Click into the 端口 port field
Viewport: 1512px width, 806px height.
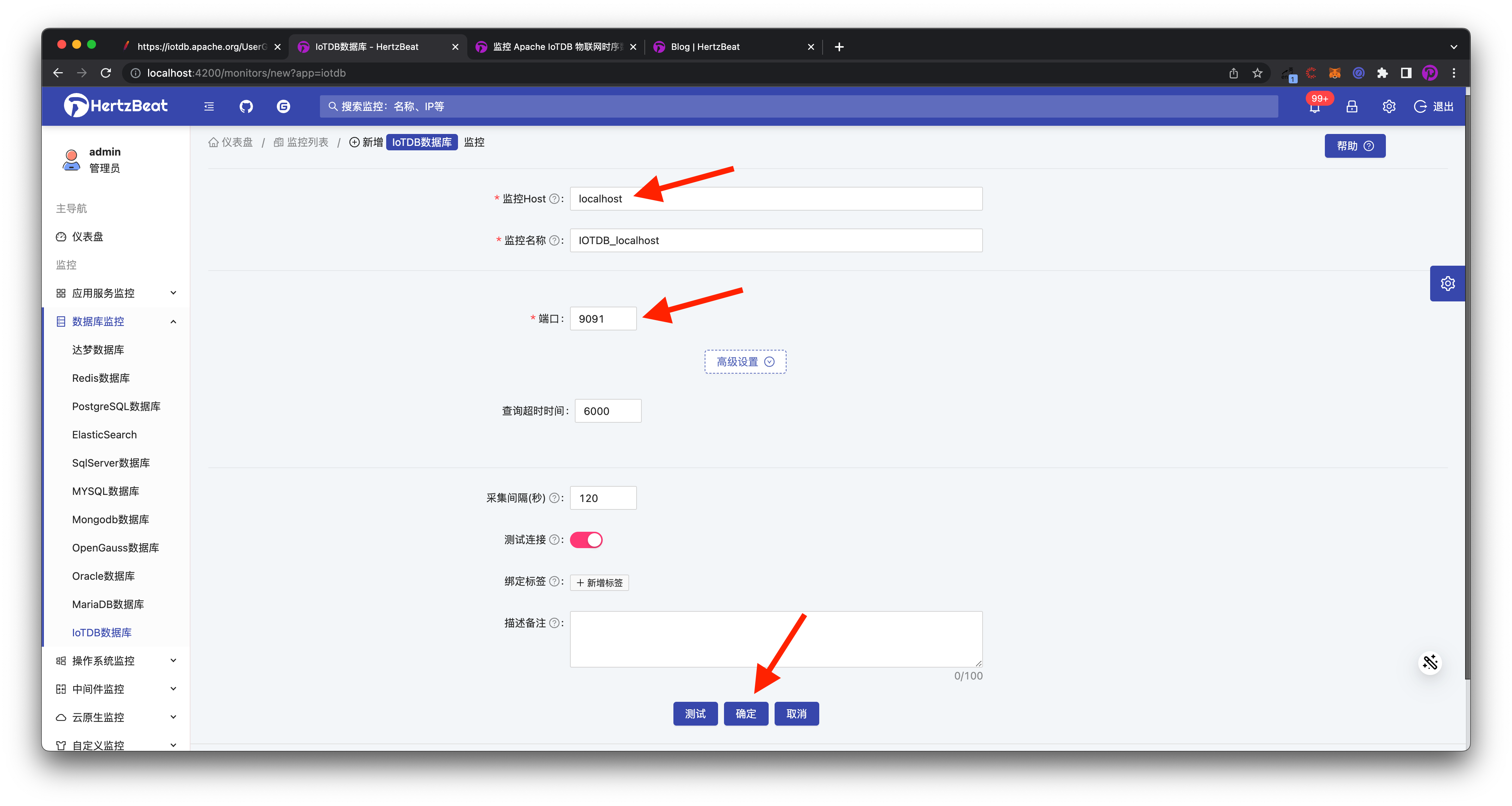click(x=603, y=319)
